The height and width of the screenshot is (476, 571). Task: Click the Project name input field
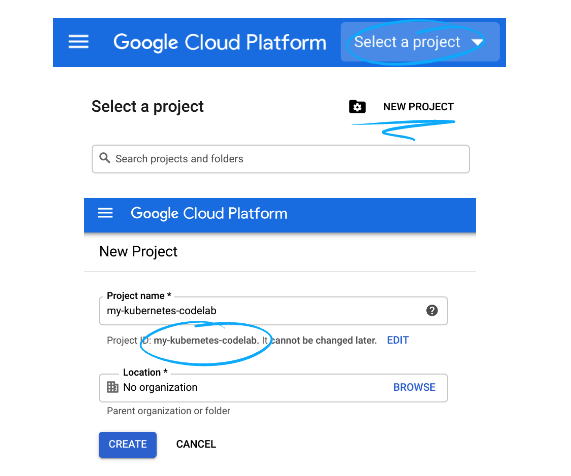tap(273, 311)
